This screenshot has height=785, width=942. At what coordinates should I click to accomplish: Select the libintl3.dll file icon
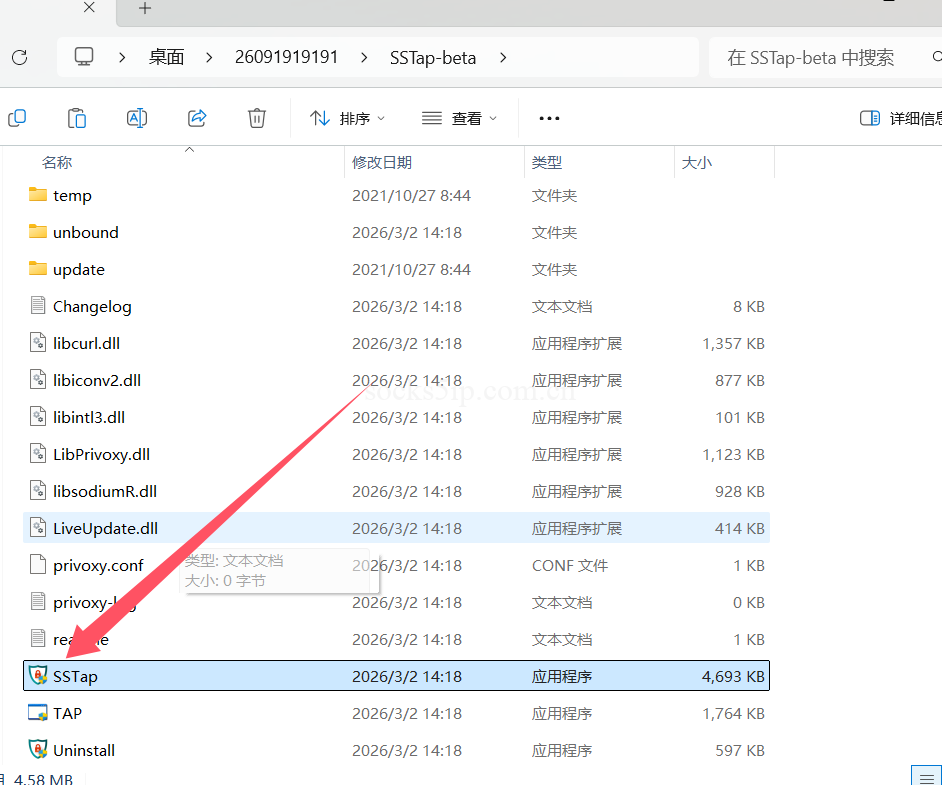click(38, 417)
